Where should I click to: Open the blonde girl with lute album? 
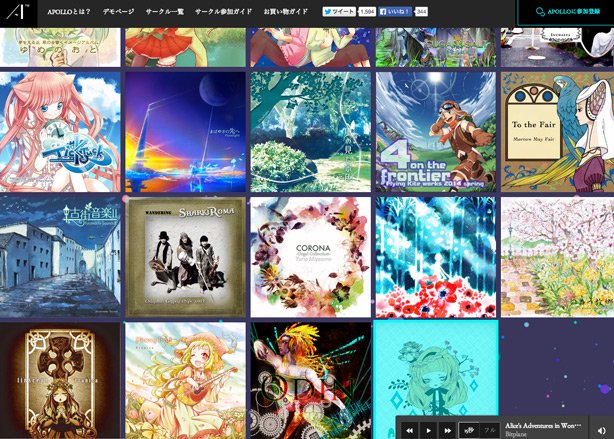coord(186,381)
